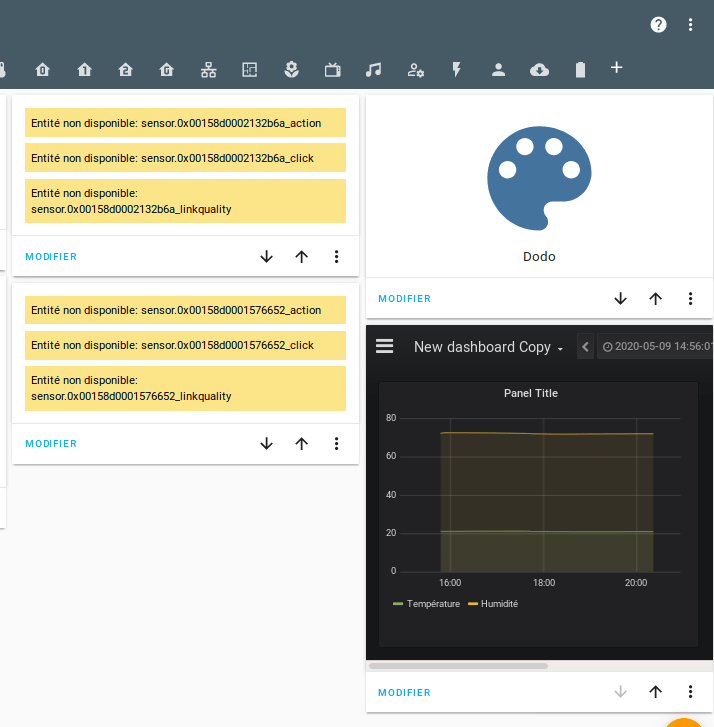This screenshot has width=714, height=727.
Task: Add a new view with plus icon
Action: 616,68
